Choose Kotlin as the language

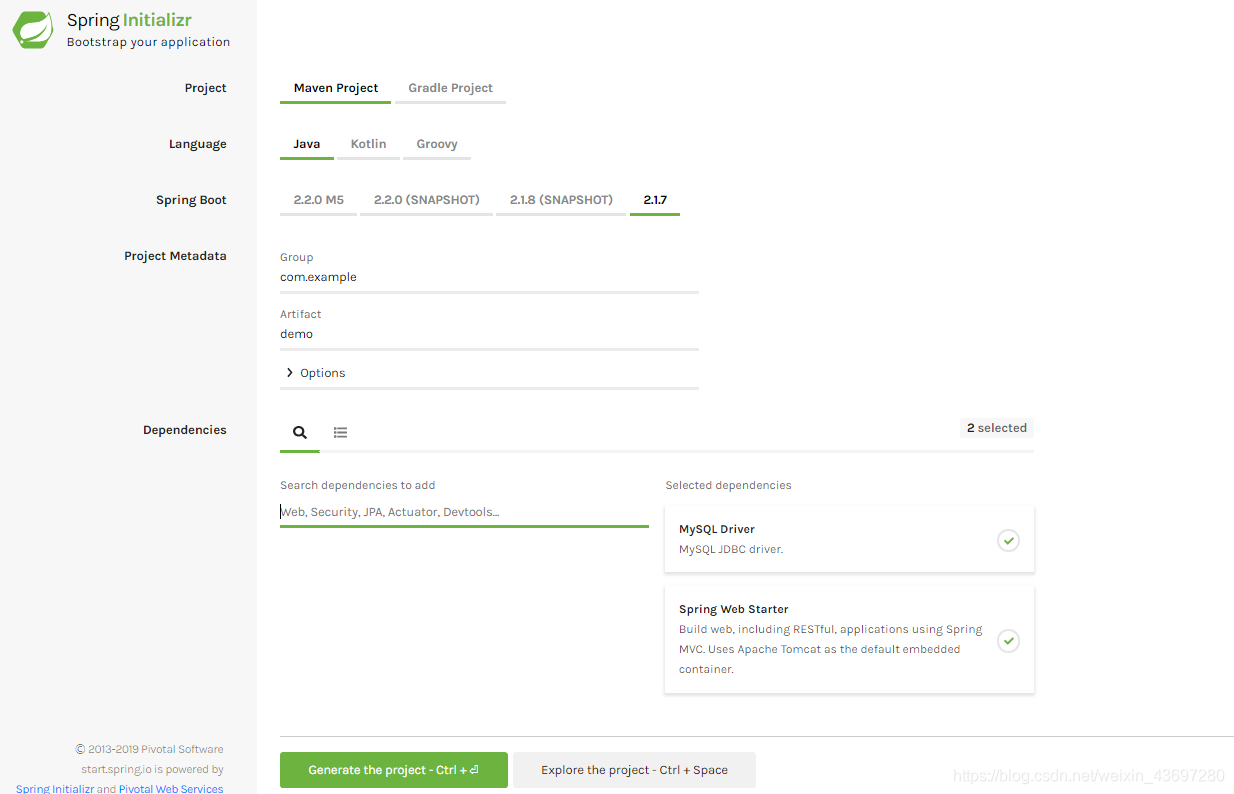coord(368,144)
